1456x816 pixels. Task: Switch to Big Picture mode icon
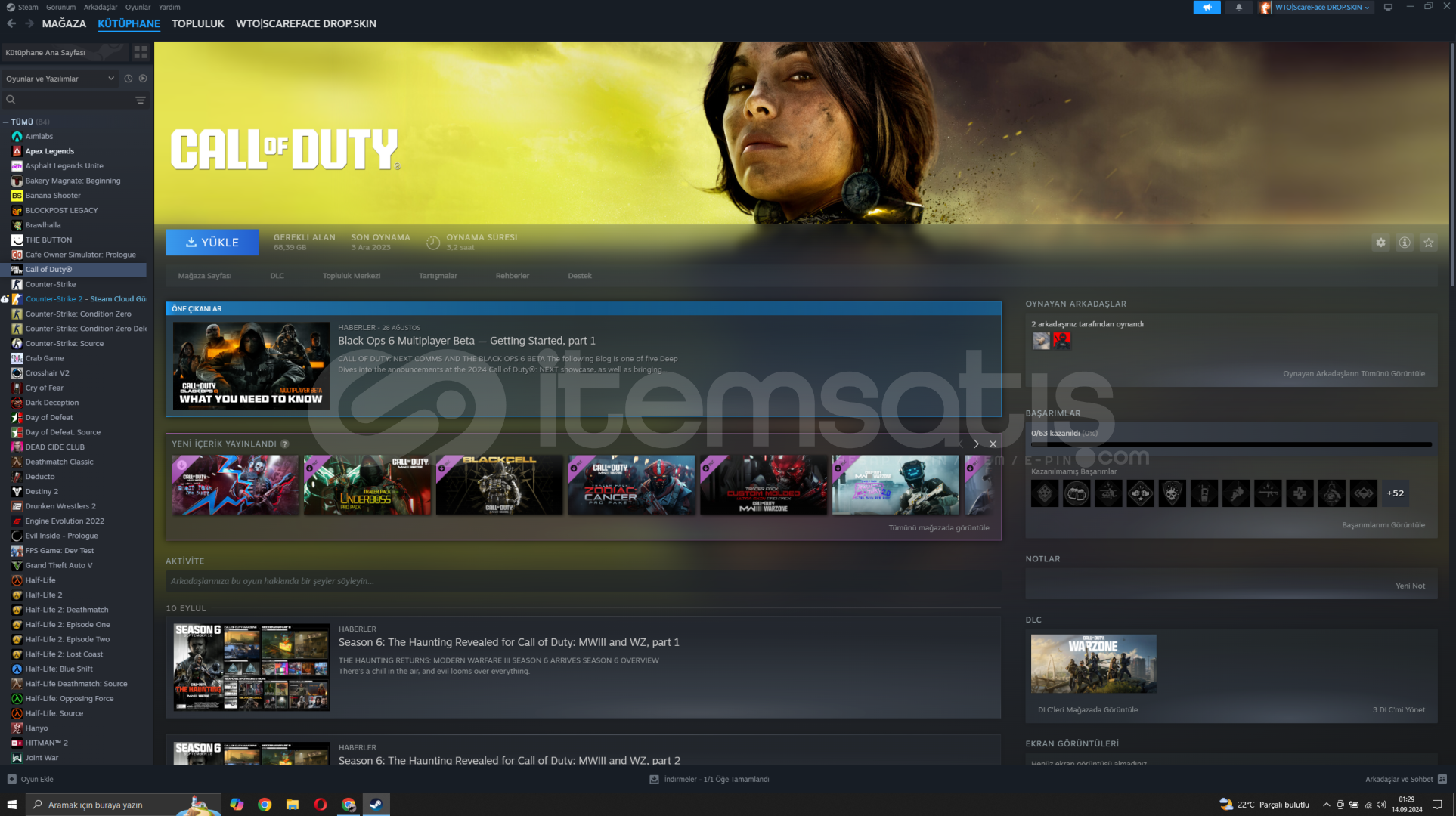1388,7
